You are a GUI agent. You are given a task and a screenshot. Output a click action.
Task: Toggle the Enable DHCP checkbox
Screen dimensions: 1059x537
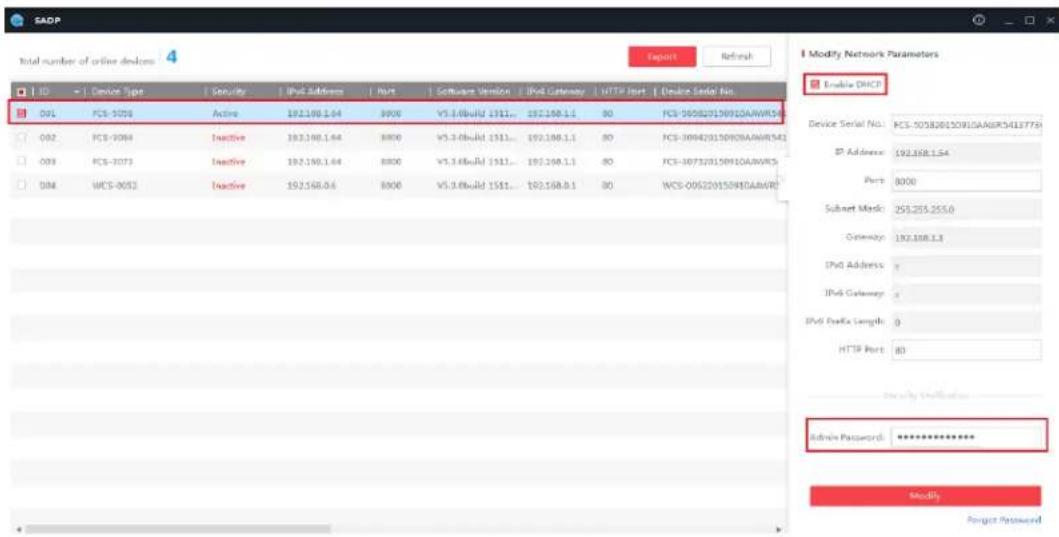(x=815, y=84)
